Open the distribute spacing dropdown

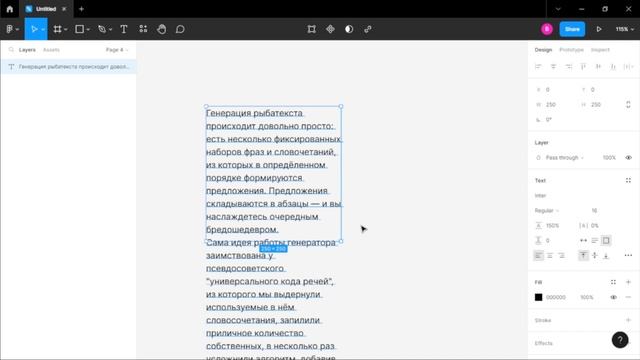click(628, 67)
